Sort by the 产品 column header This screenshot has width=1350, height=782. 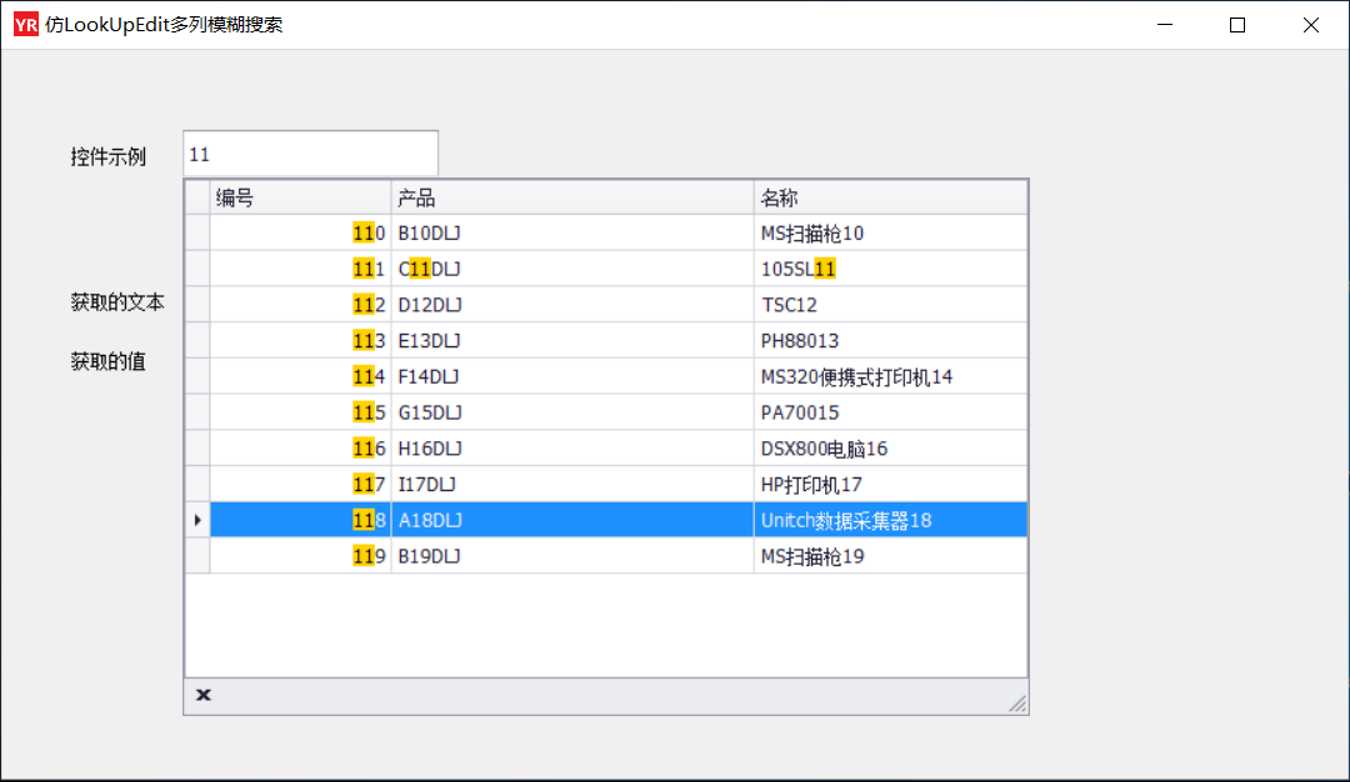tap(572, 198)
